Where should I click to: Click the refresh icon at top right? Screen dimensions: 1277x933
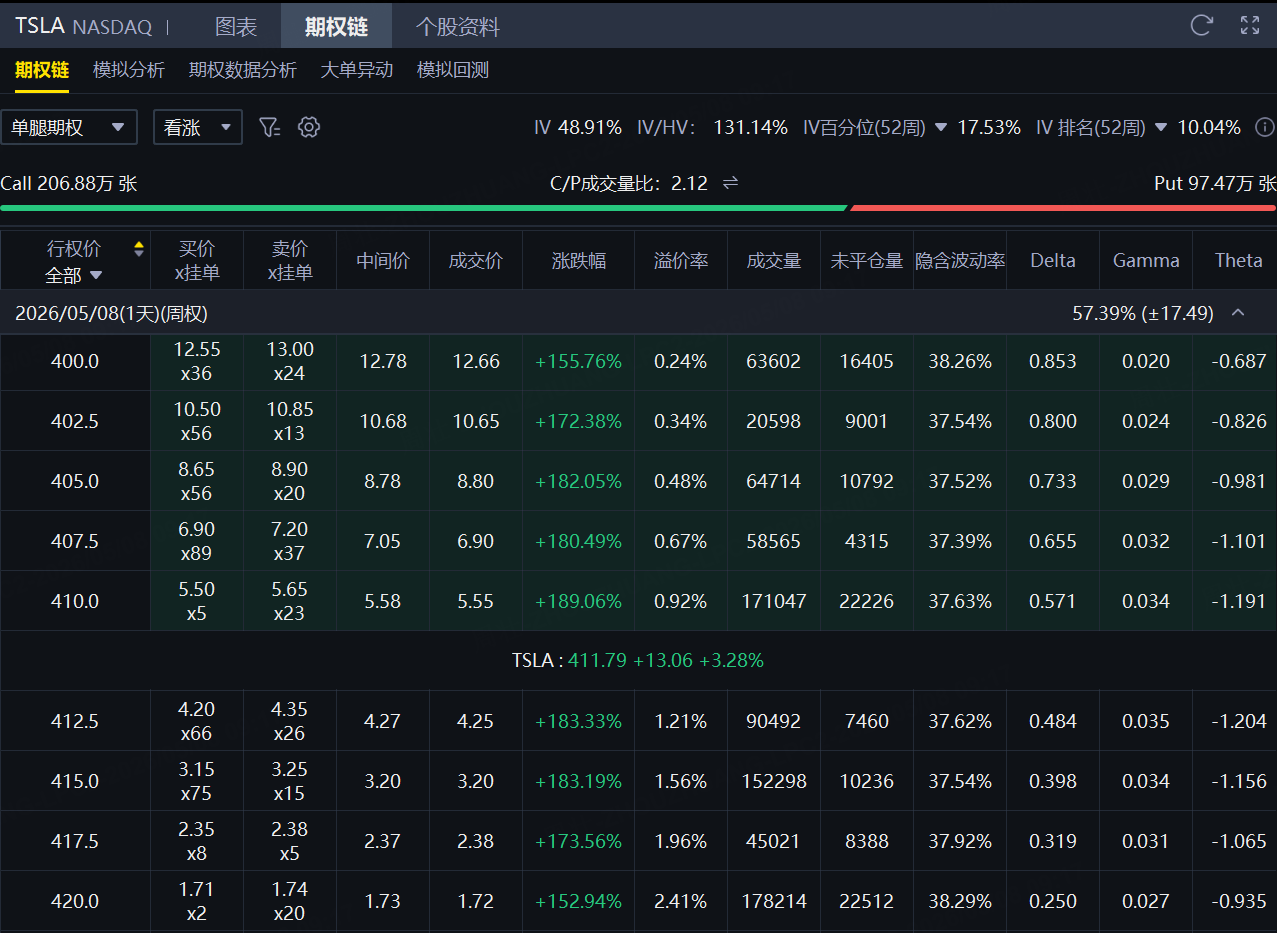point(1201,25)
